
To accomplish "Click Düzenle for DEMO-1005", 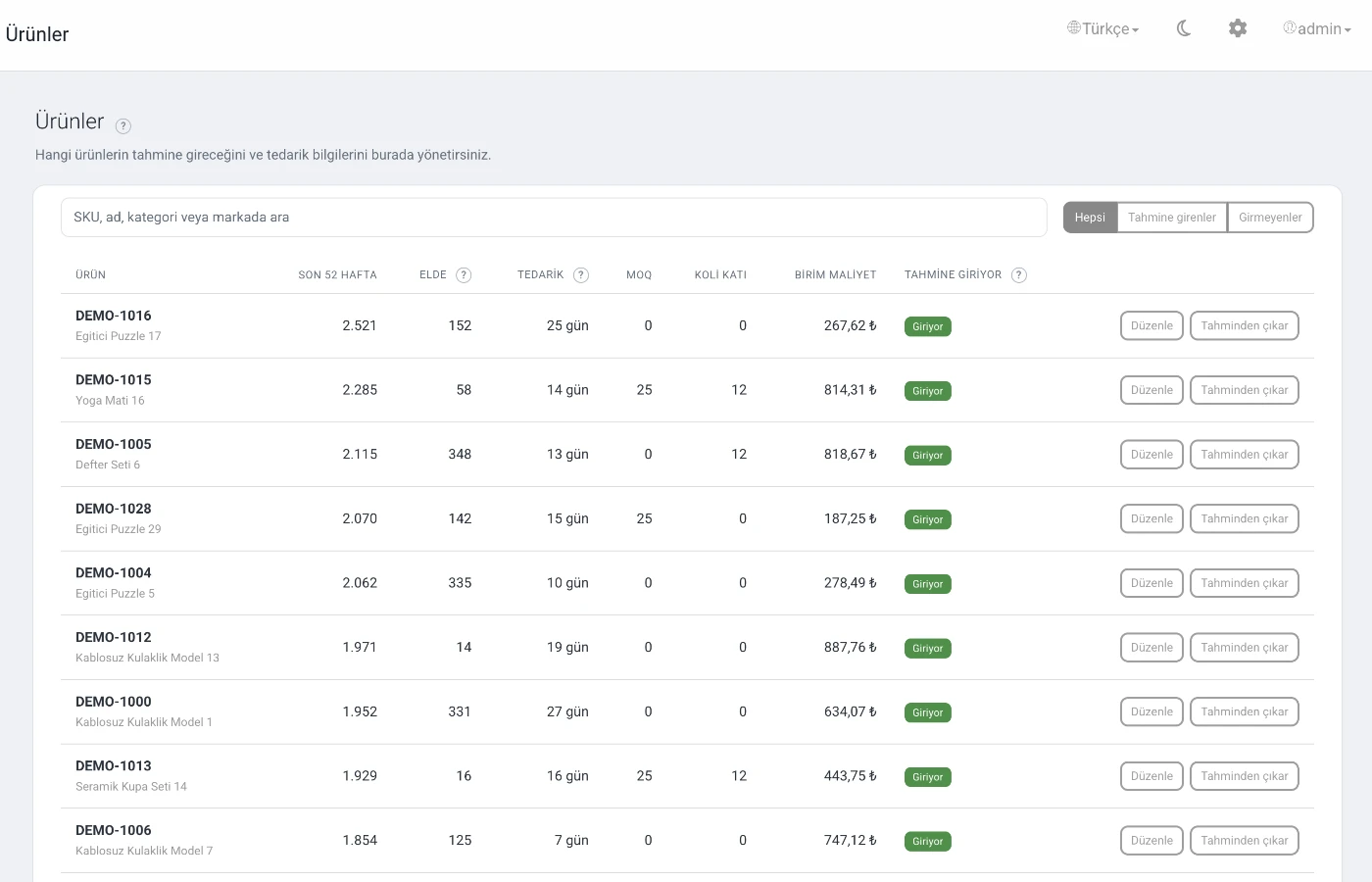I will click(x=1151, y=455).
